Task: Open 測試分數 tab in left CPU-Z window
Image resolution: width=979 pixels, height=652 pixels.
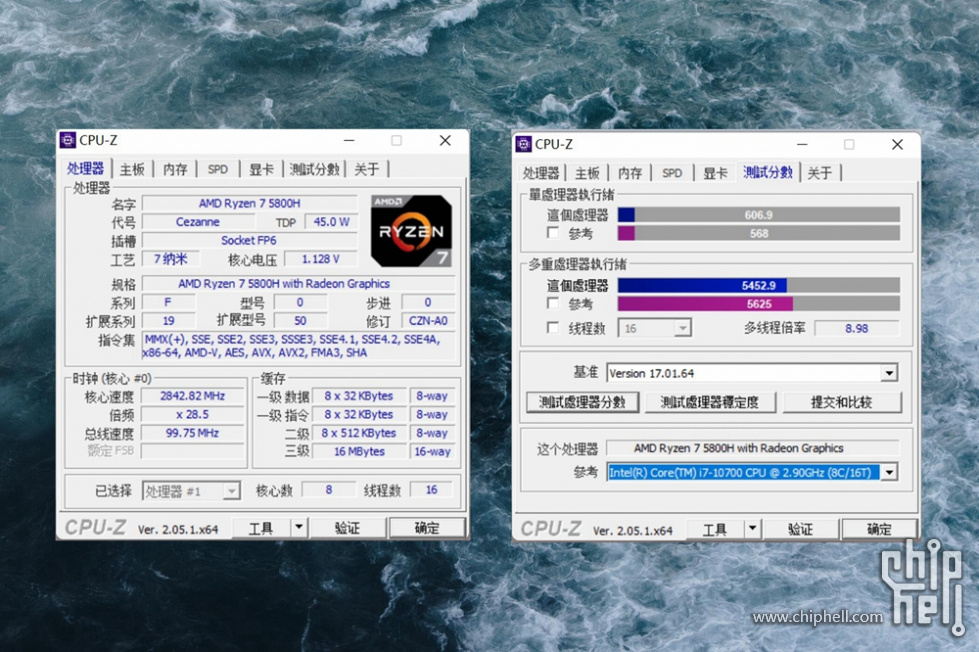Action: pyautogui.click(x=314, y=169)
